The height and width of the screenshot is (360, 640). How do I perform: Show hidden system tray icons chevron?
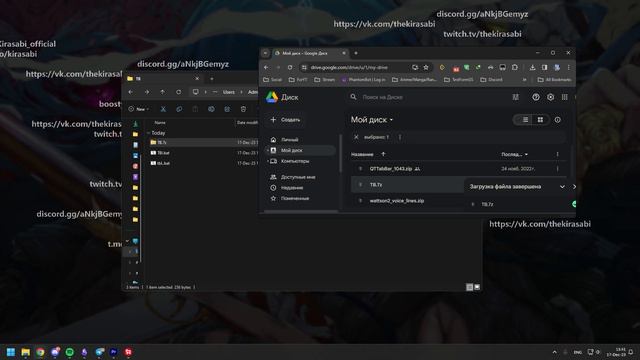coord(554,352)
